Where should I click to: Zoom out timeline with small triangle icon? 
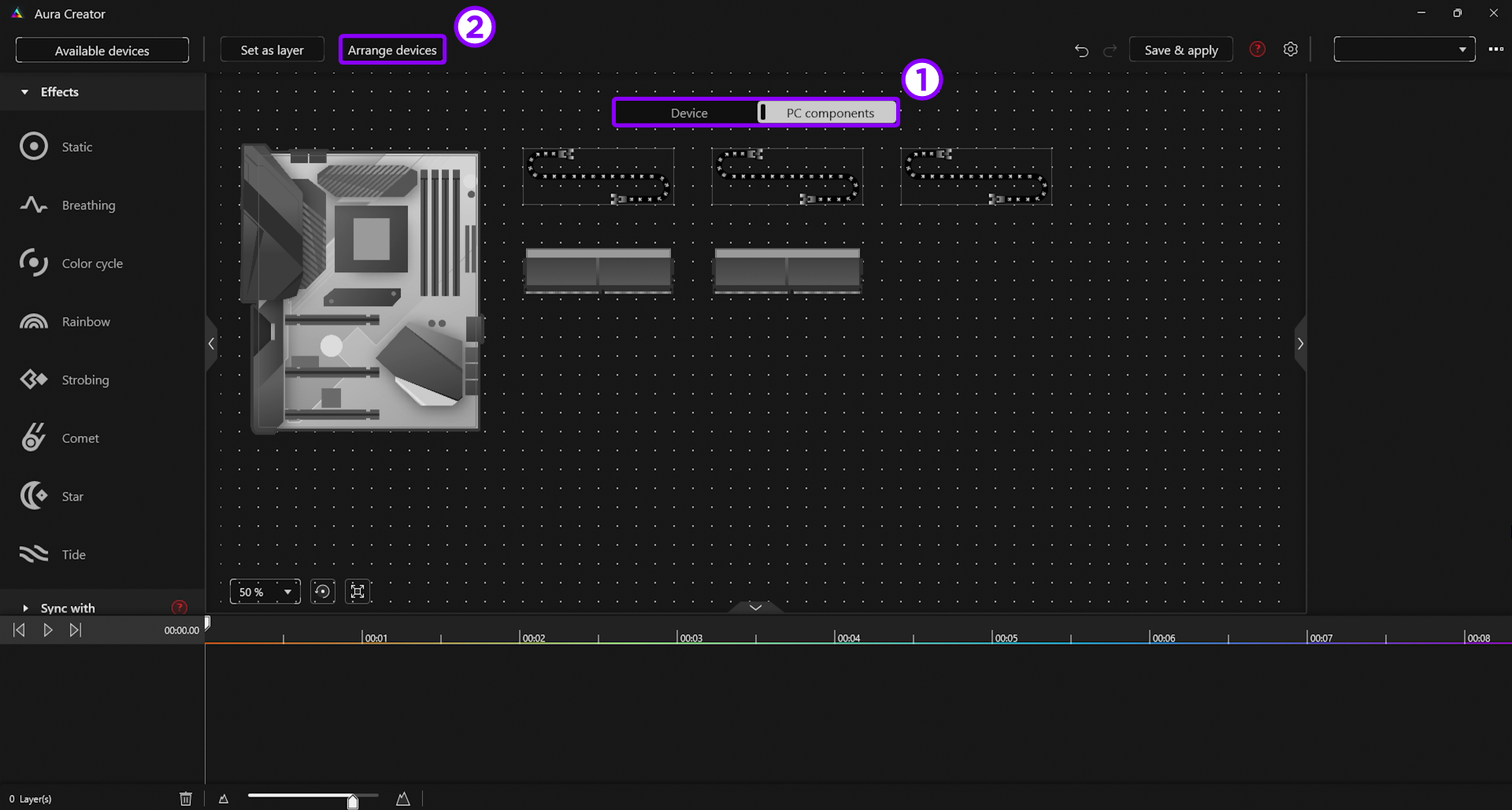[224, 798]
